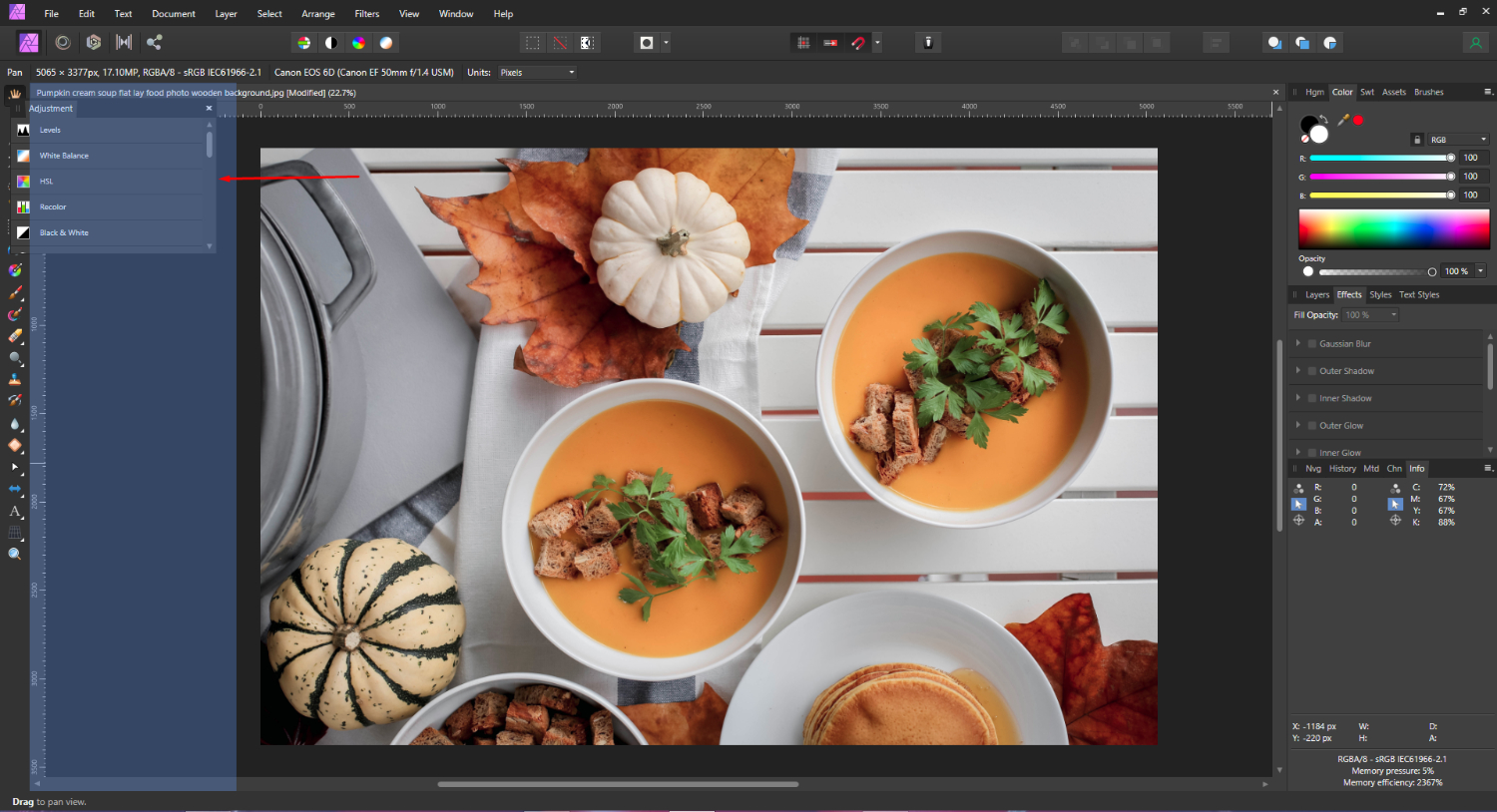The width and height of the screenshot is (1497, 812).
Task: Open the Fill Opacity dropdown
Action: point(1370,315)
